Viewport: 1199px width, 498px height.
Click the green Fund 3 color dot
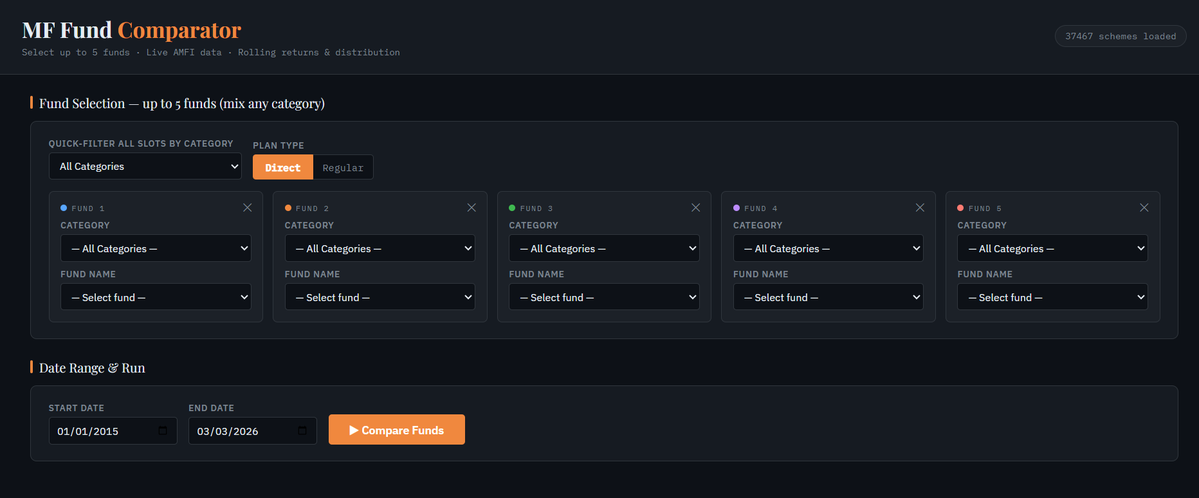click(512, 207)
